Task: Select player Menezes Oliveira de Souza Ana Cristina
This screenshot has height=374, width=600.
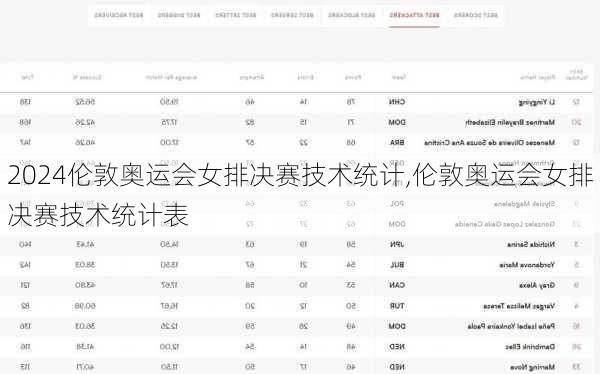Action: [x=489, y=143]
